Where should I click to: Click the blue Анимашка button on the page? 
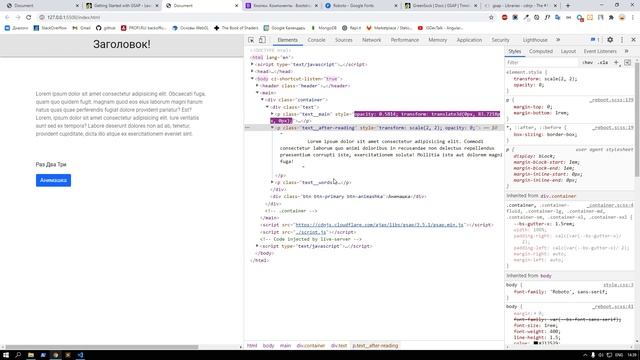53,180
